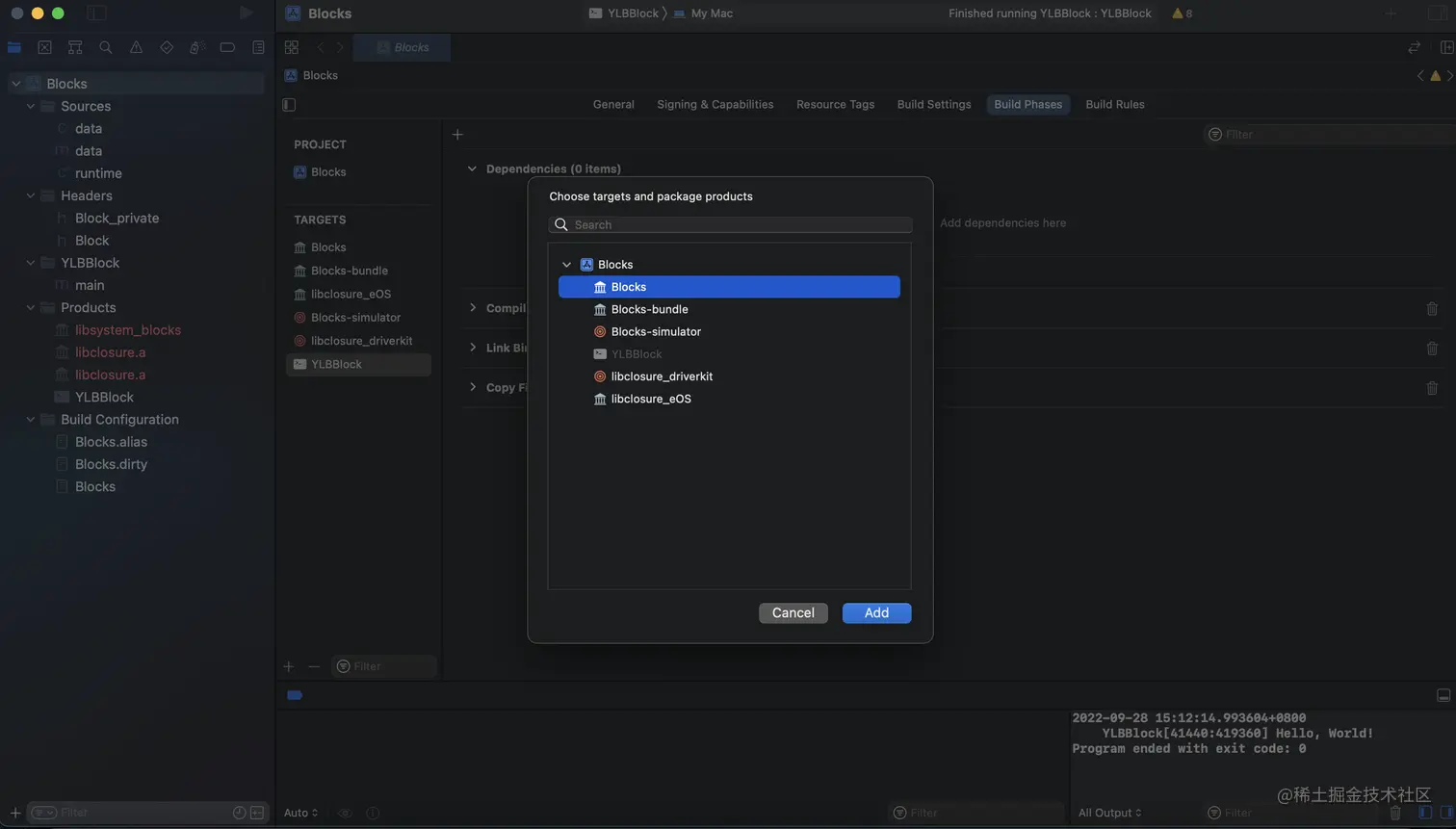The width and height of the screenshot is (1456, 829).
Task: Delete the Copy Files phase
Action: tap(1432, 388)
